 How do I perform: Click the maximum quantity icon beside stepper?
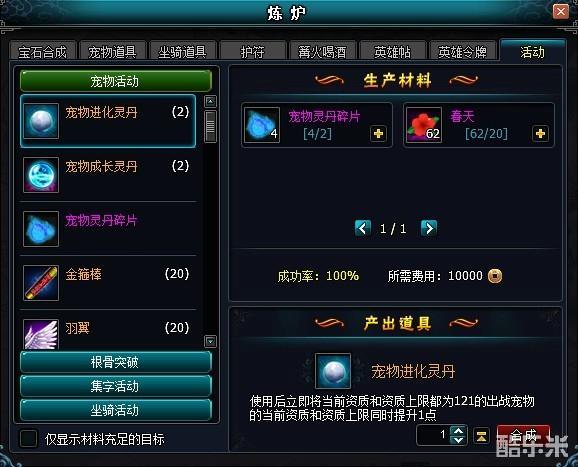tap(481, 436)
